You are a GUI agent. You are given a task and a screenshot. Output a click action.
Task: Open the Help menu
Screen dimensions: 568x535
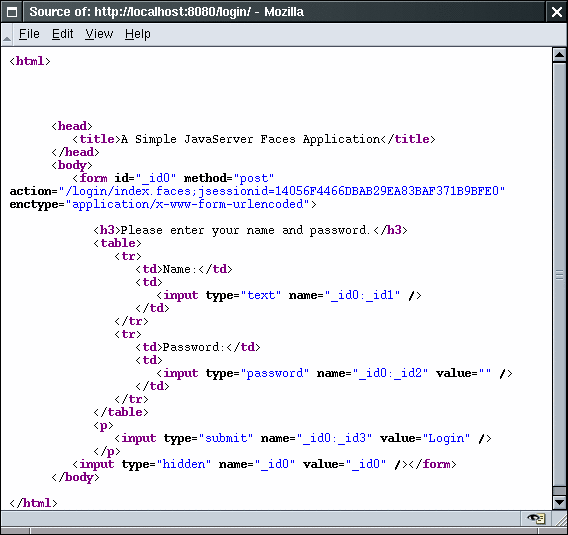(x=138, y=34)
